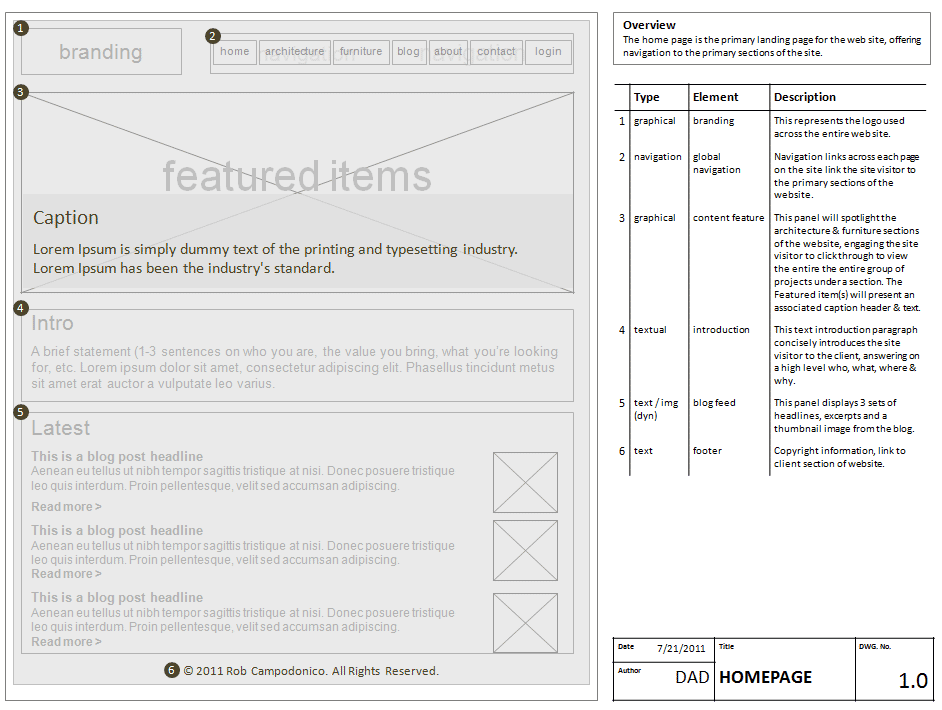Click the Description column header
The image size is (942, 710).
tap(804, 97)
